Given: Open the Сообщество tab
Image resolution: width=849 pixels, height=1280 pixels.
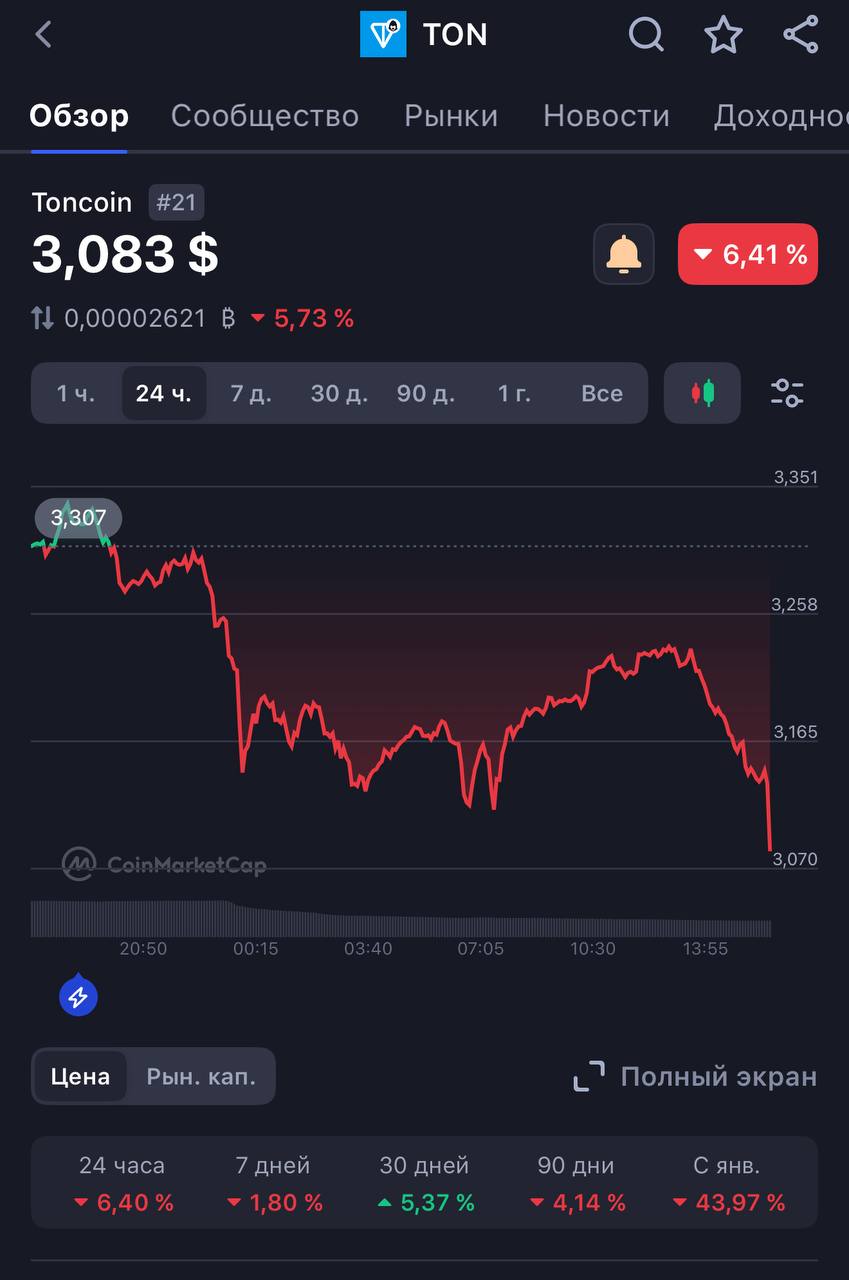Looking at the screenshot, I should pyautogui.click(x=265, y=116).
